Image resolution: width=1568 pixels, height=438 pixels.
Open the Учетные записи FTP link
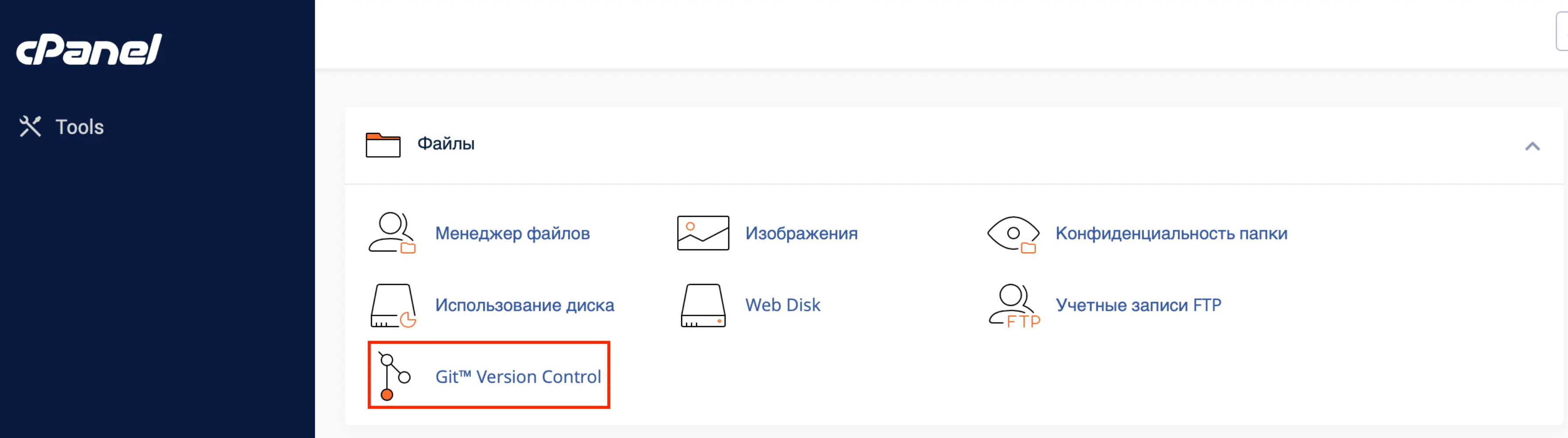click(x=1138, y=305)
